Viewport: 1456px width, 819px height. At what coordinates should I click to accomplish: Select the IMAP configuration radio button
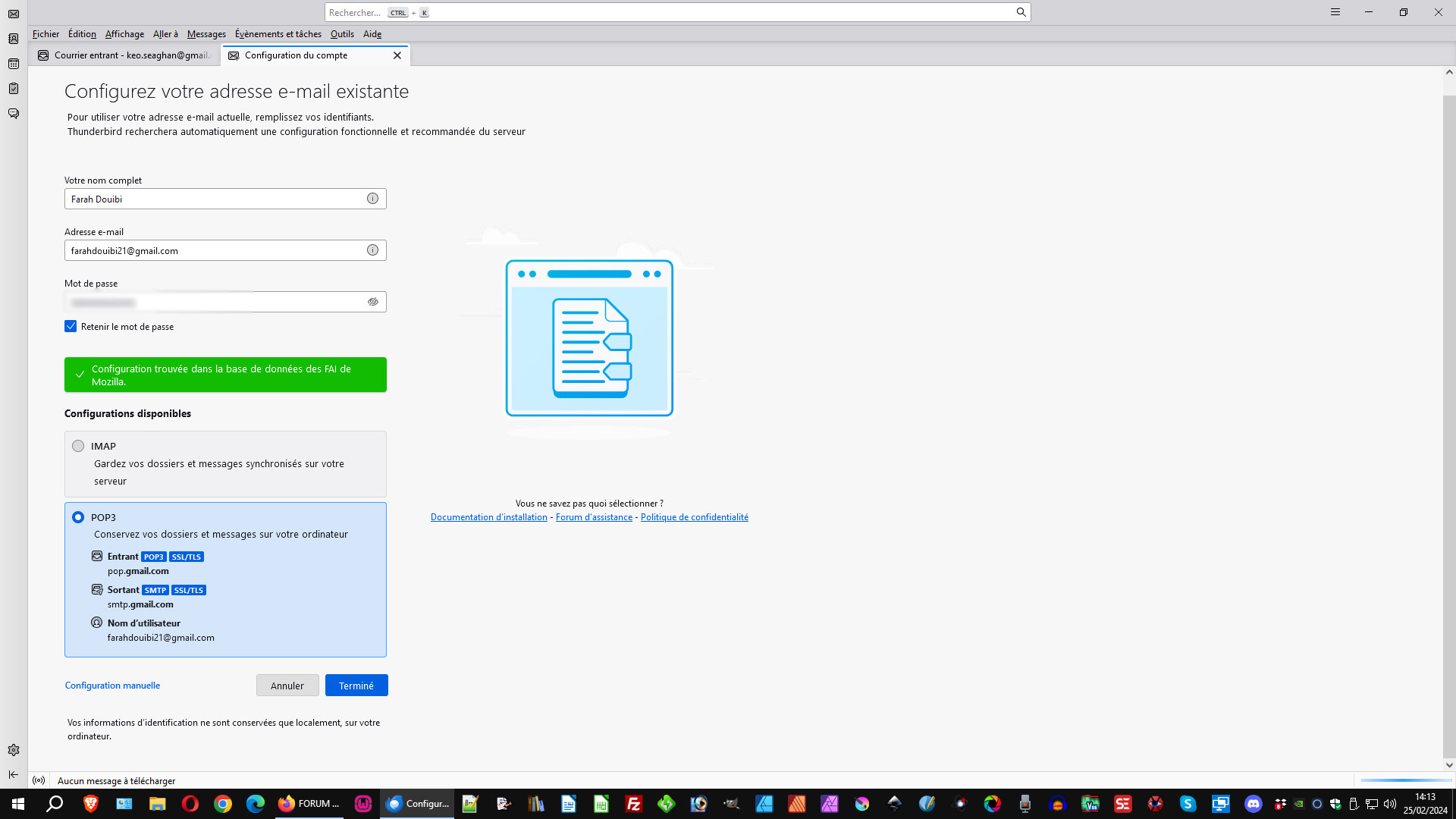[78, 446]
